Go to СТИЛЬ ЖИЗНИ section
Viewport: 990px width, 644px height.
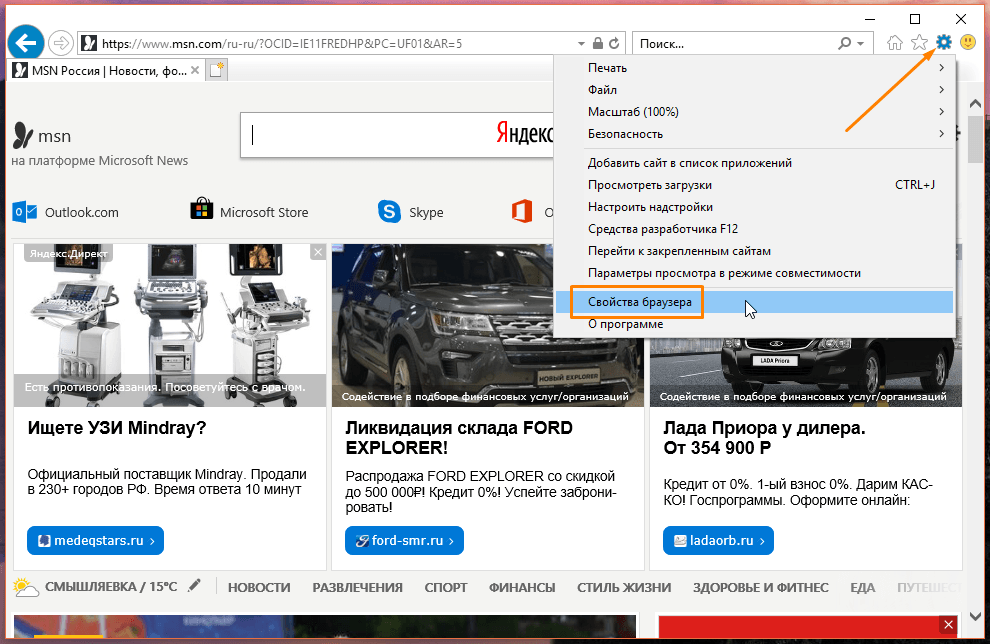click(624, 587)
